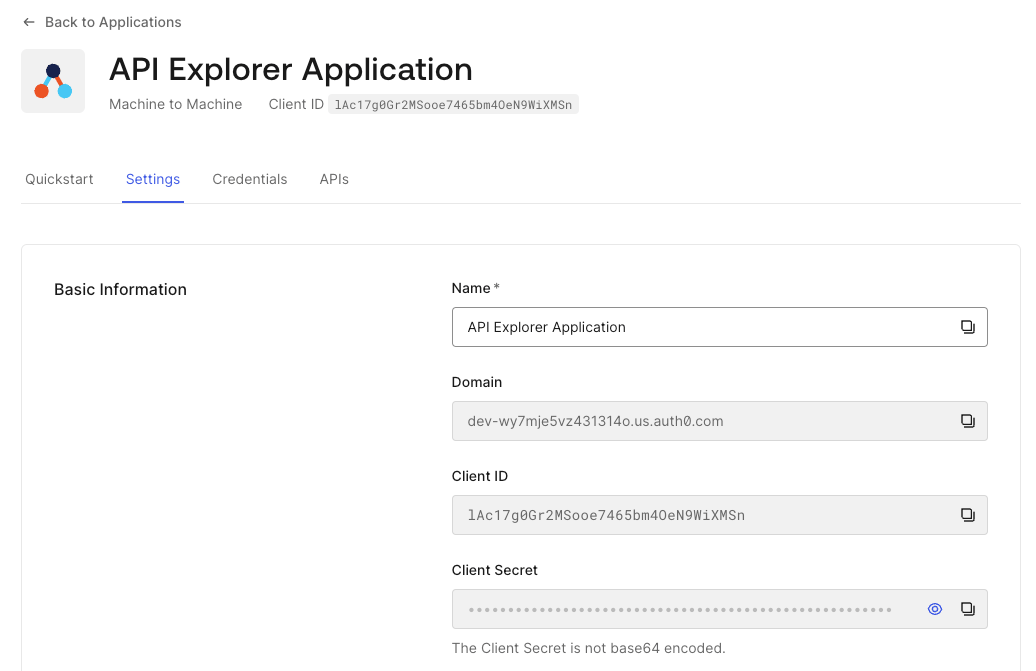
Task: Click the header Client ID badge
Action: click(x=453, y=104)
